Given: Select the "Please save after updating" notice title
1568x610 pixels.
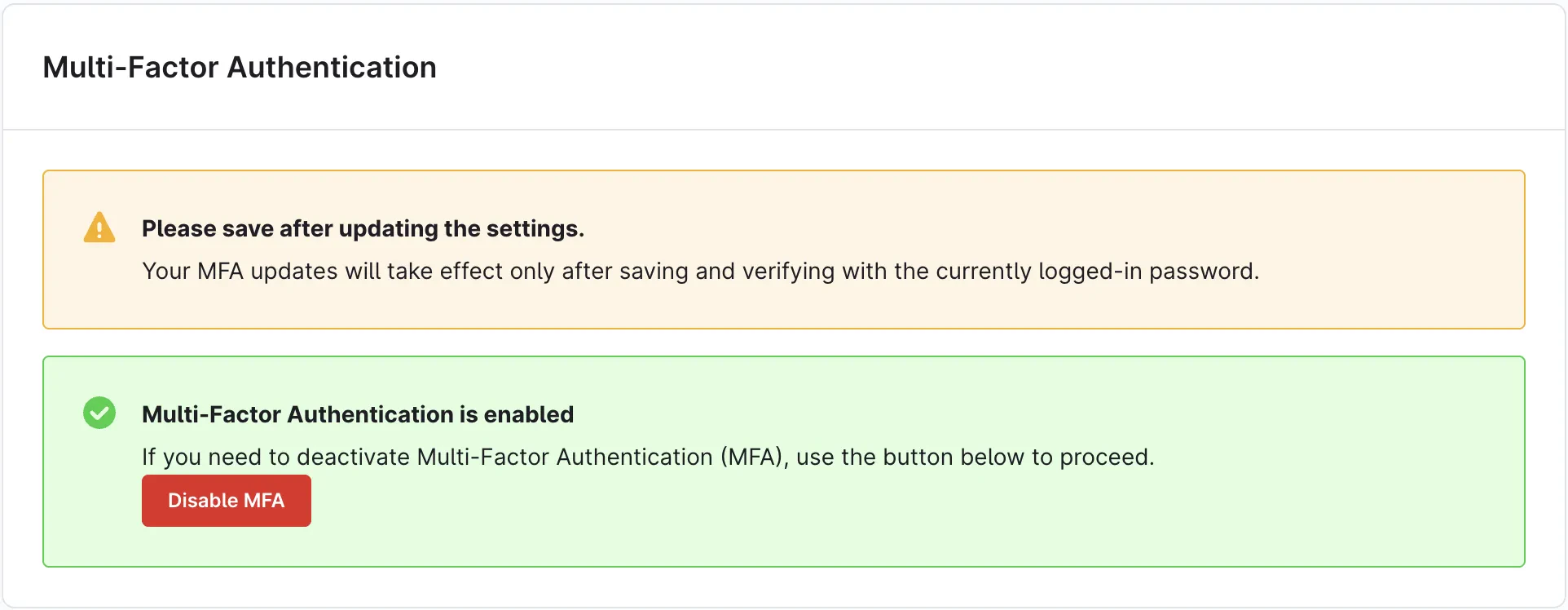Looking at the screenshot, I should click(x=363, y=228).
